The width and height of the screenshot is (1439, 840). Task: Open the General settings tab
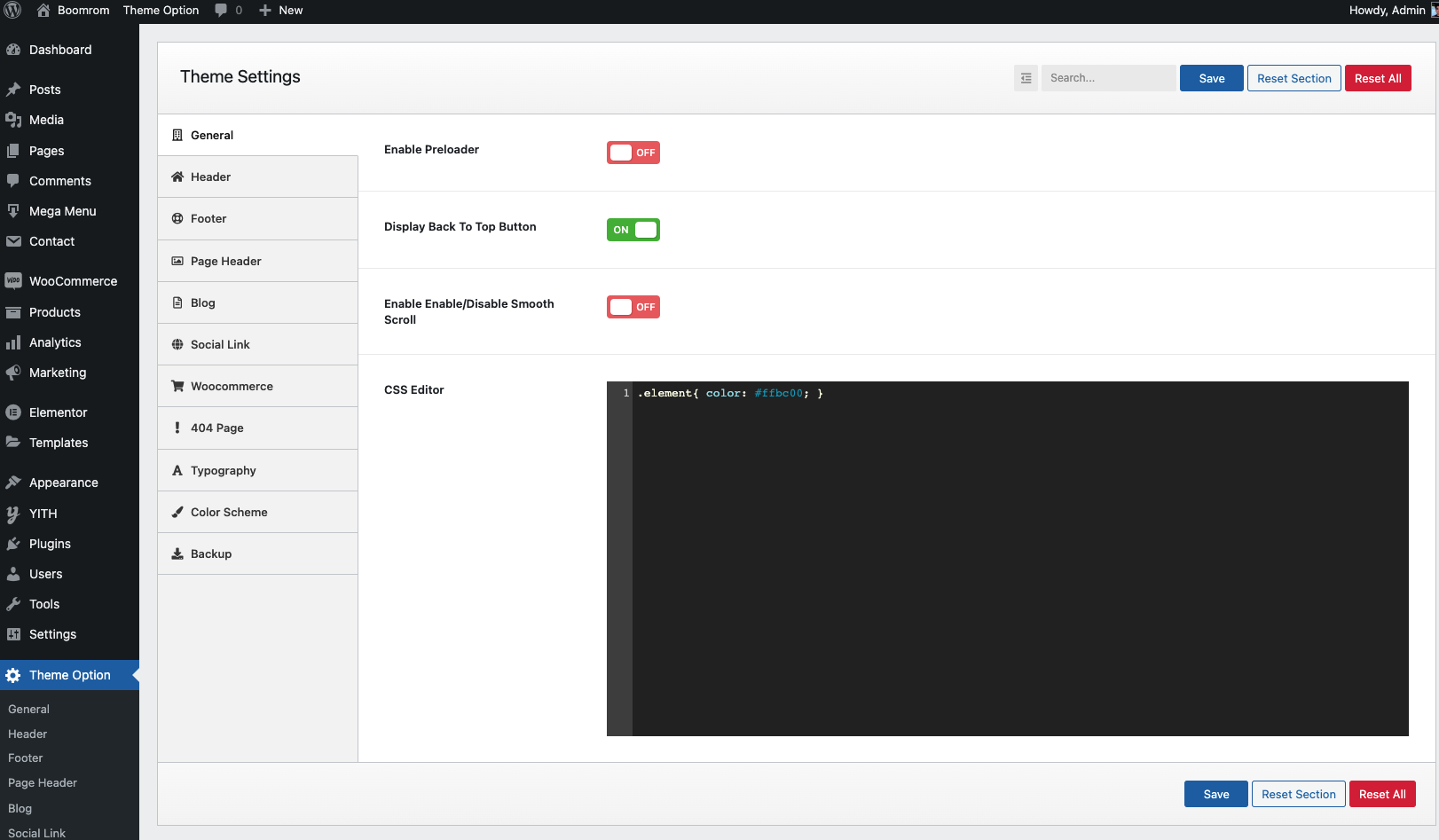258,135
